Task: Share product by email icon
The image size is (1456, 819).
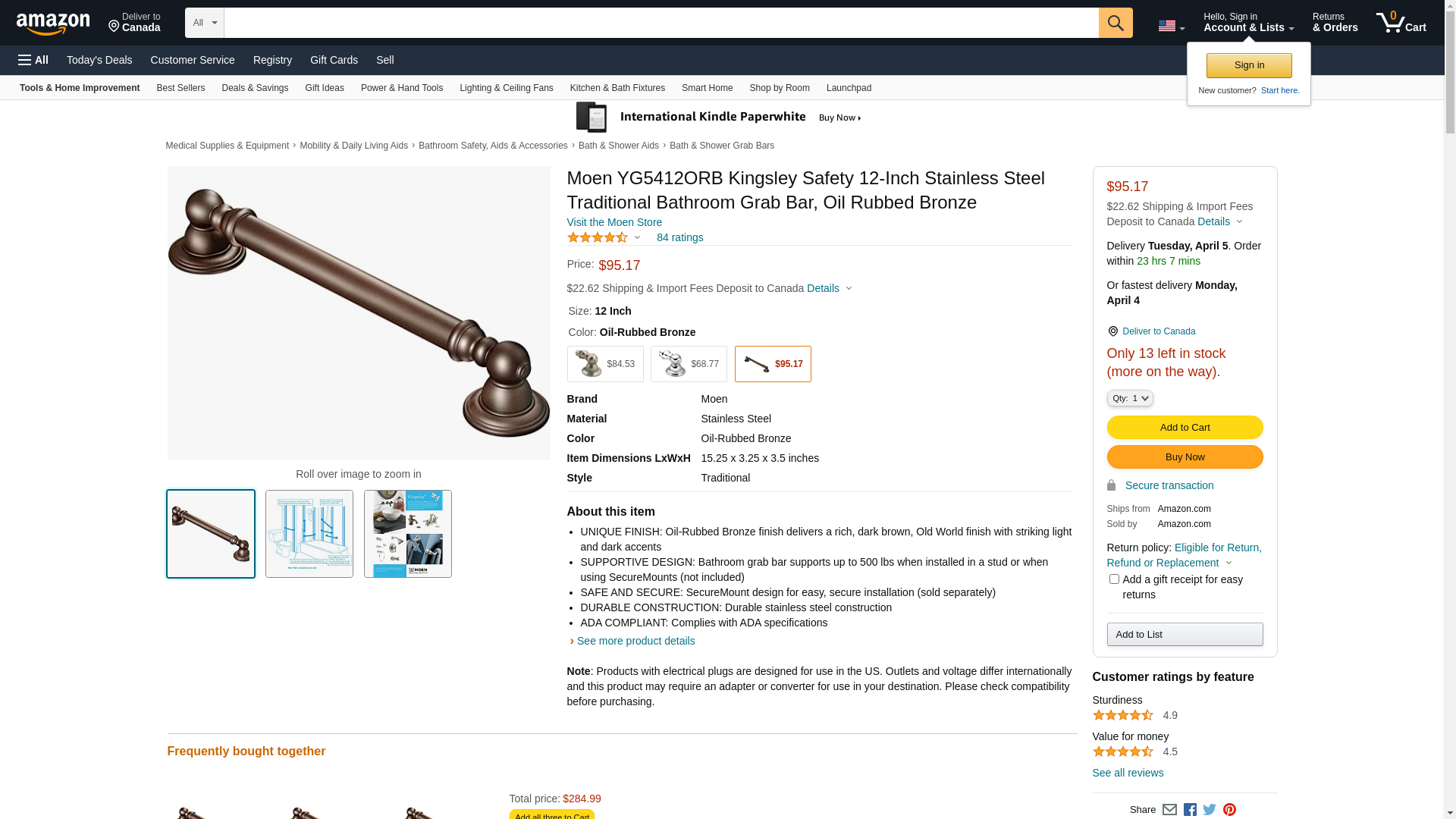Action: [x=1169, y=810]
